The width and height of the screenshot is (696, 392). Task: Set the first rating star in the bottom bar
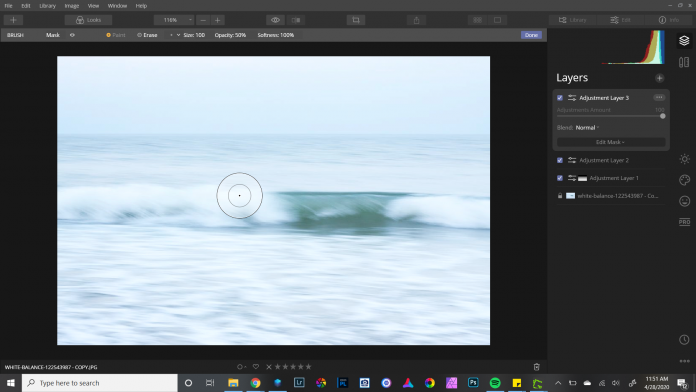click(278, 367)
